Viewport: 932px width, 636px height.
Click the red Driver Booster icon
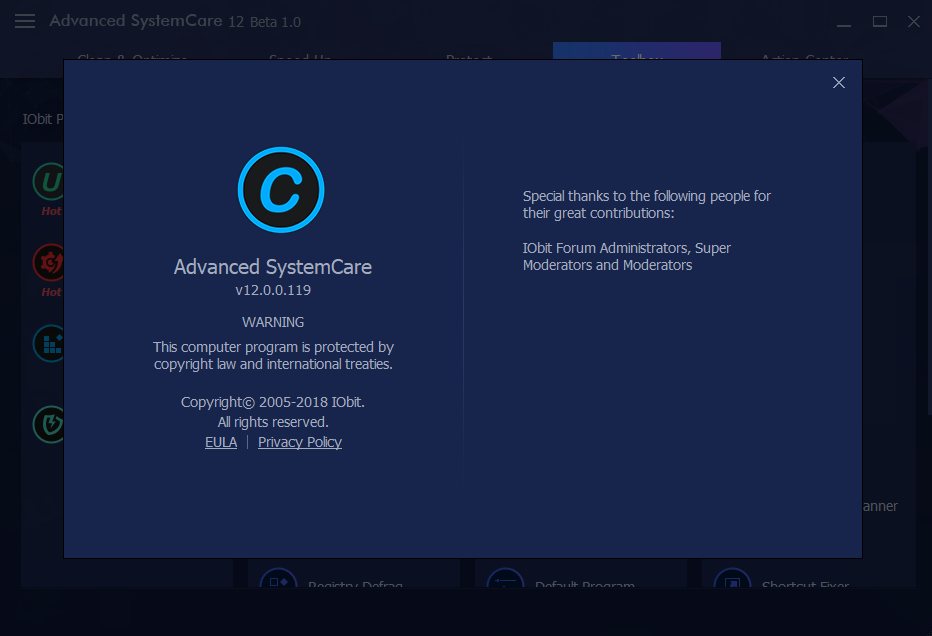(x=49, y=262)
